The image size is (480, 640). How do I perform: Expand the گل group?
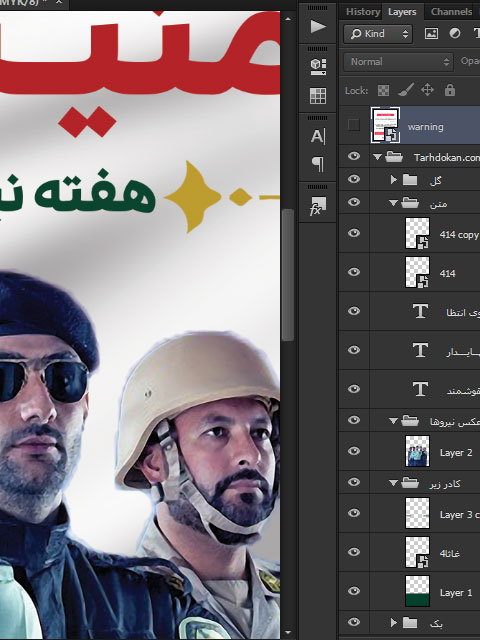tap(393, 180)
